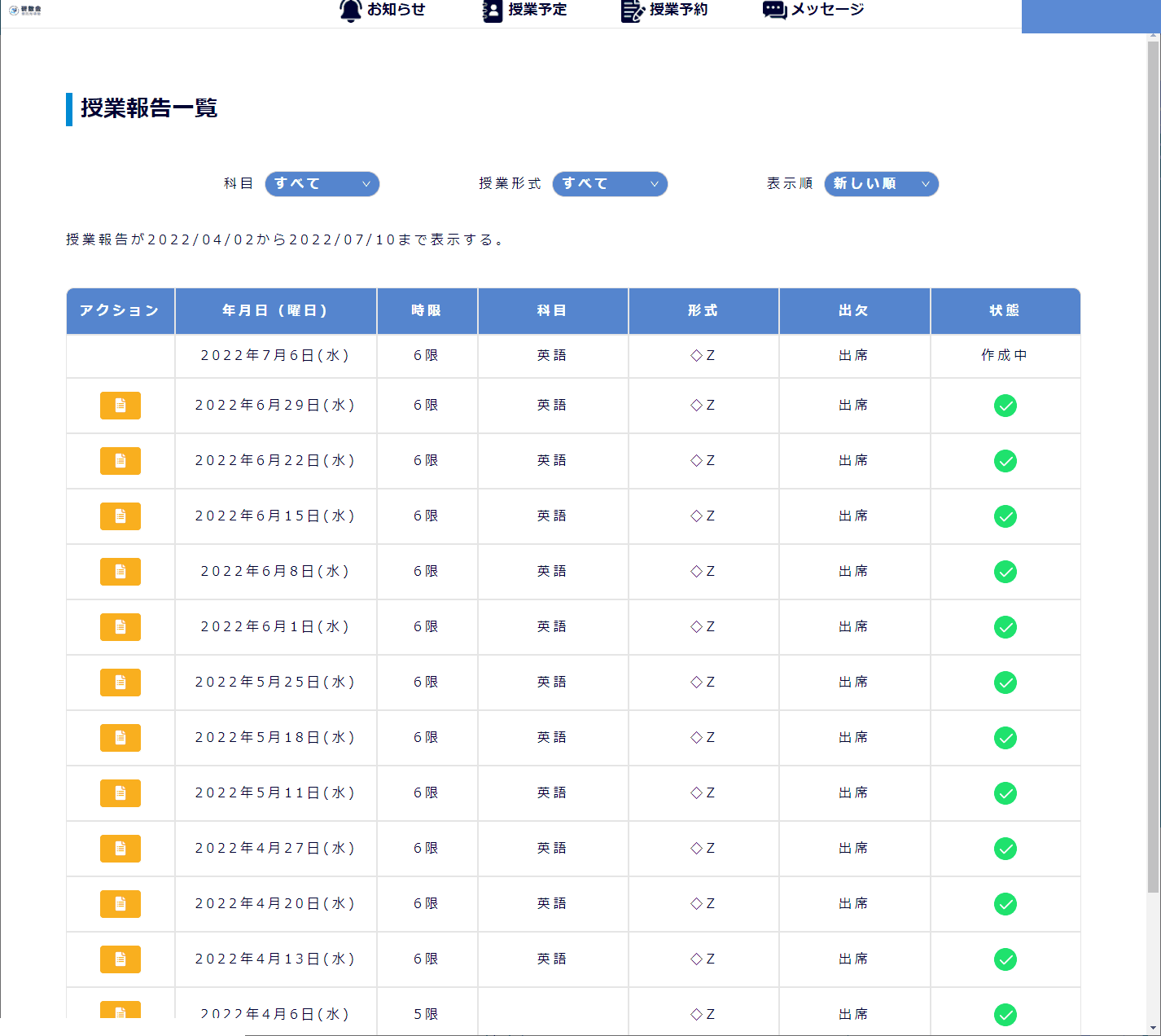1161x1036 pixels.
Task: Click green check status for 2022年4月27日
Action: (x=1005, y=849)
